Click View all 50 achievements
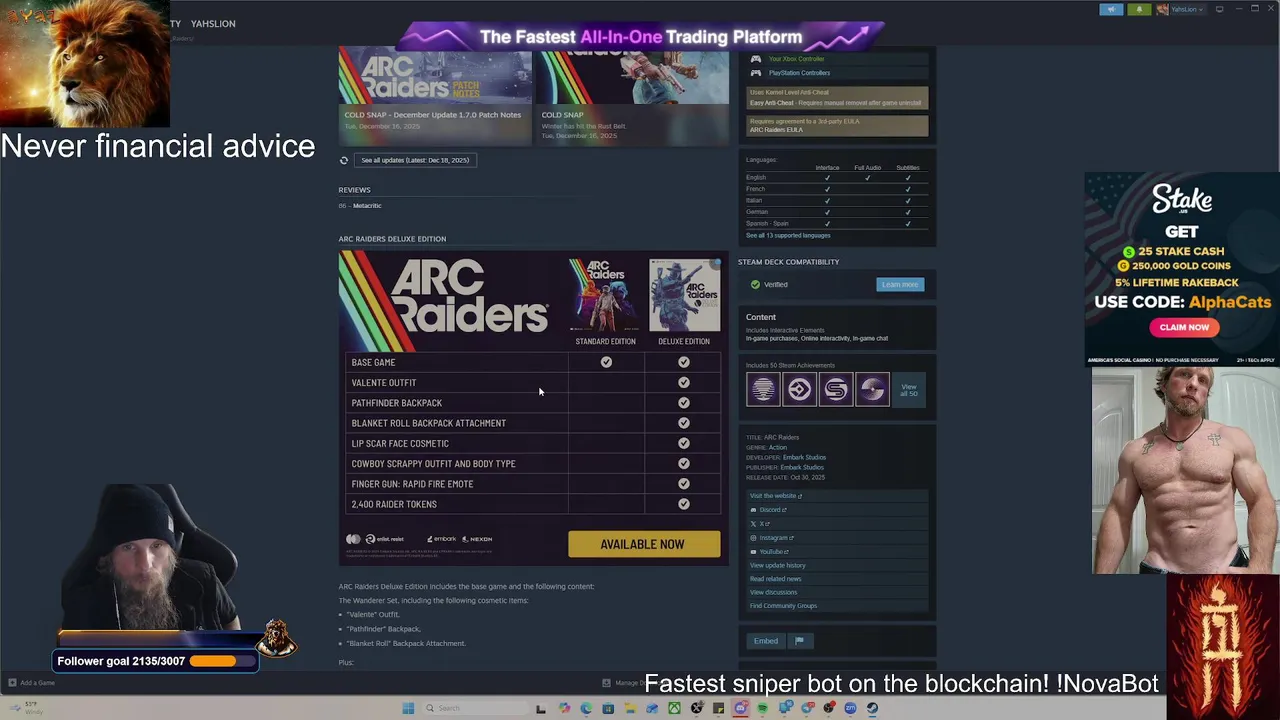Screen dimensions: 1280x720 click(x=908, y=390)
